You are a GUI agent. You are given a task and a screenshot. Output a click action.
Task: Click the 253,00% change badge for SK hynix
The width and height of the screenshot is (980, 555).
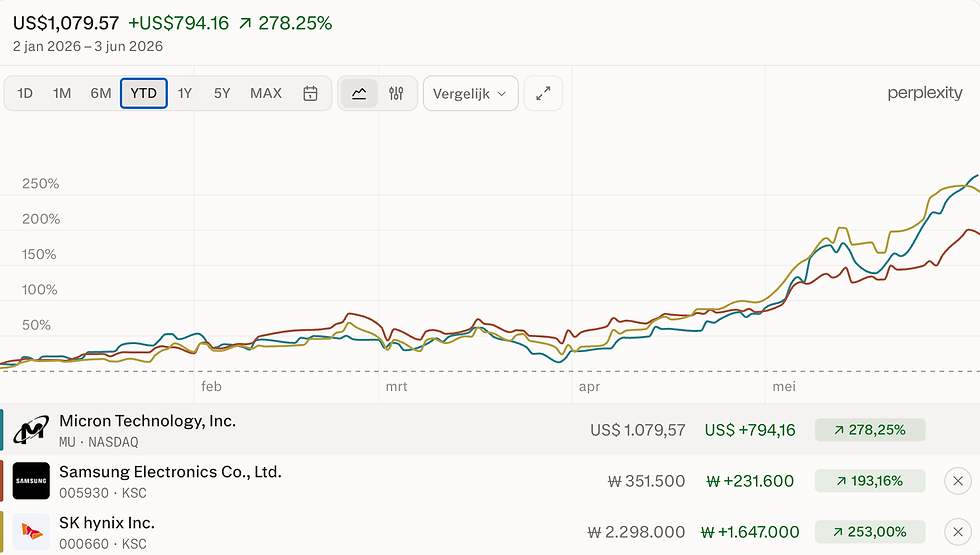point(870,532)
